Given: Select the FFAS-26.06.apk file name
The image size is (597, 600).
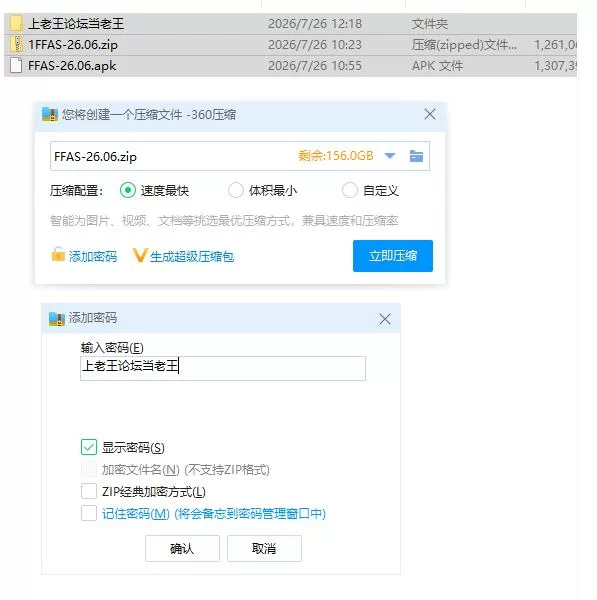Looking at the screenshot, I should (72, 66).
